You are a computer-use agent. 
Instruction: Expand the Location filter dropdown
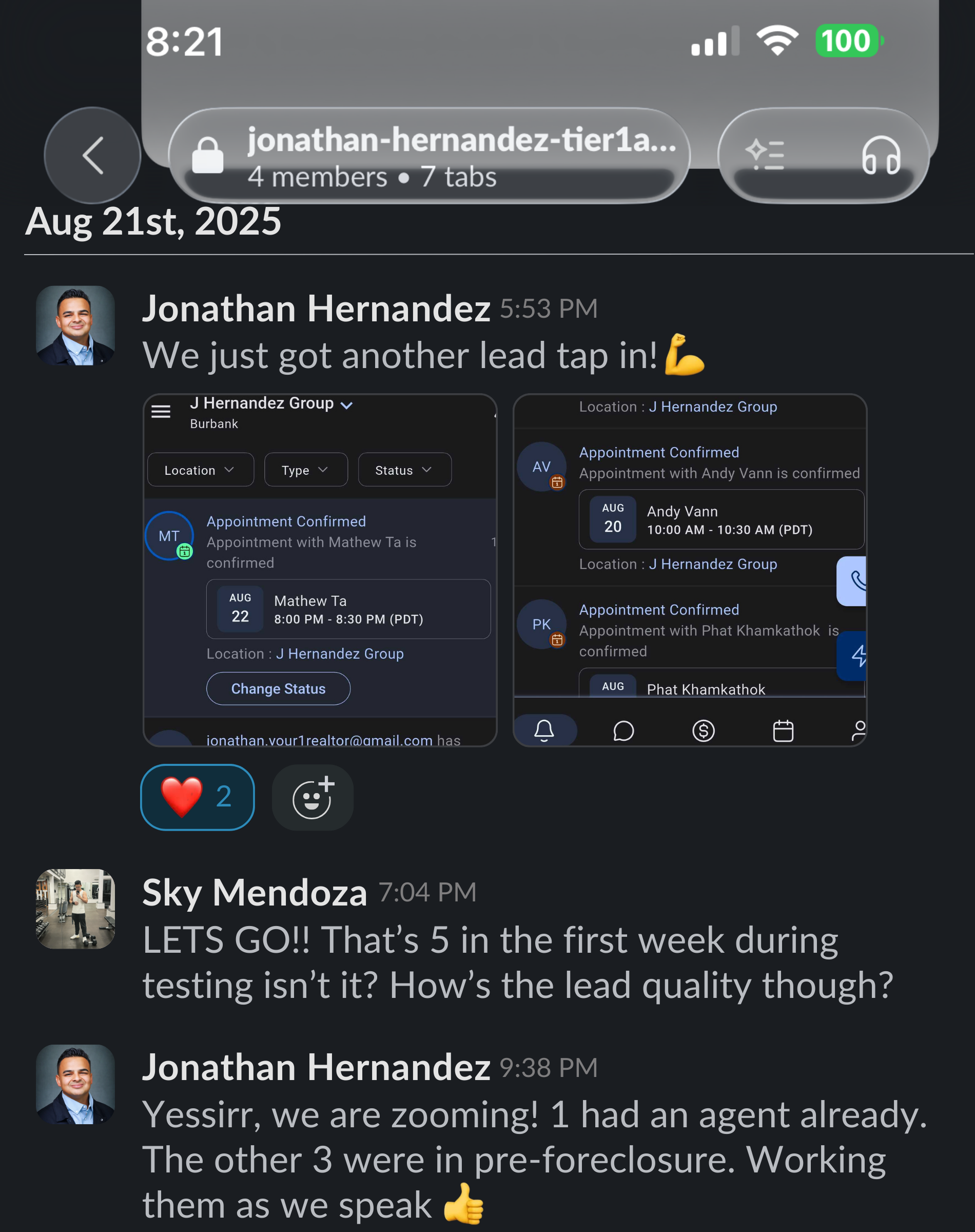(200, 470)
